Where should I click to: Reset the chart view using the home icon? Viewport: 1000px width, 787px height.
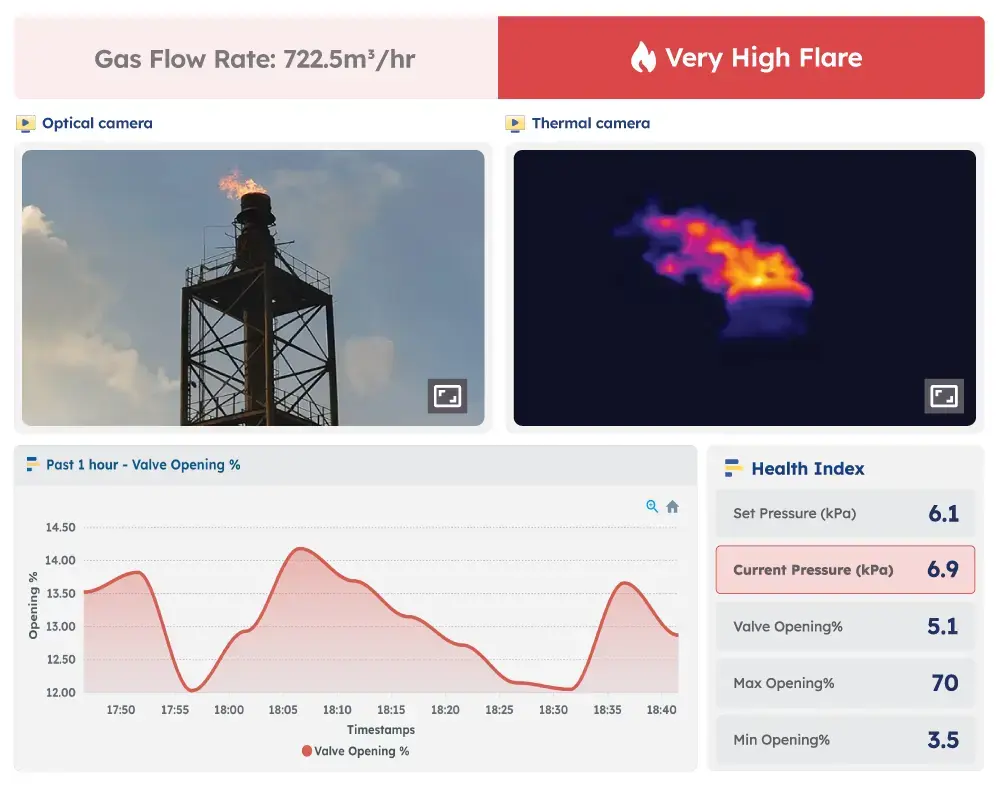click(x=672, y=507)
